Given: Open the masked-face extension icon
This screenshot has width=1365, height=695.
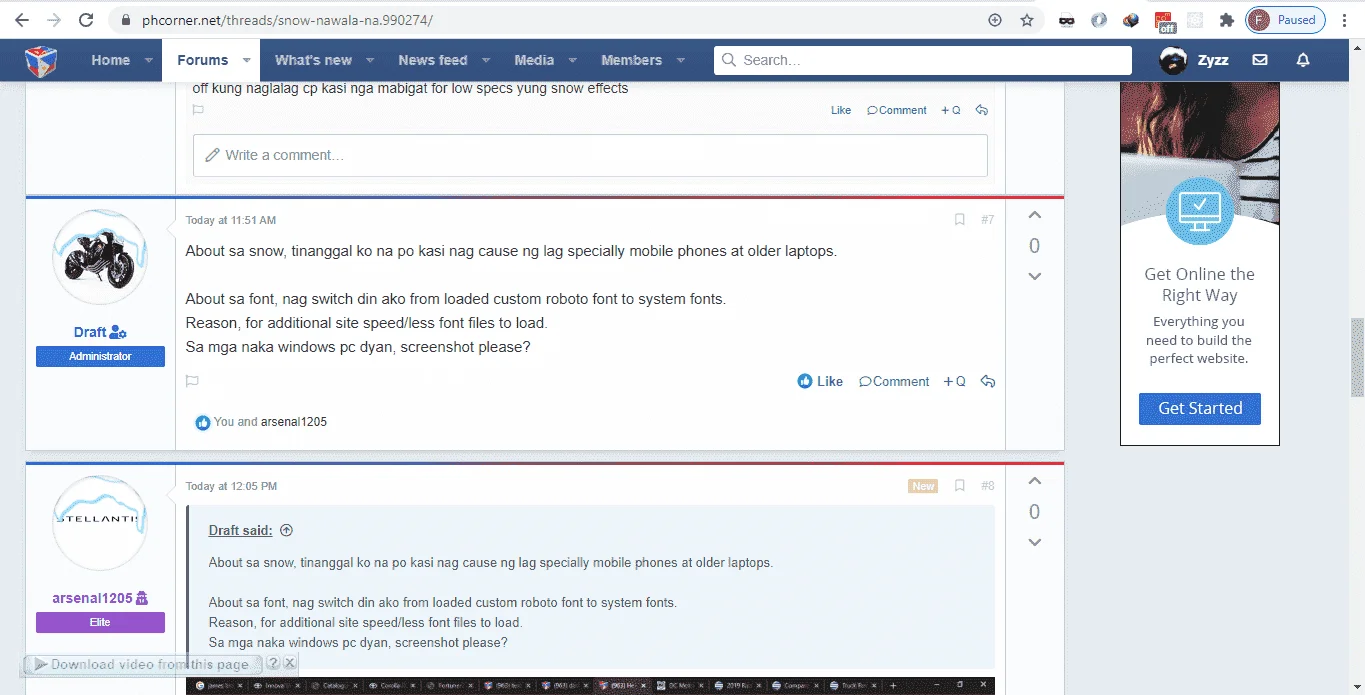Looking at the screenshot, I should tap(1067, 20).
